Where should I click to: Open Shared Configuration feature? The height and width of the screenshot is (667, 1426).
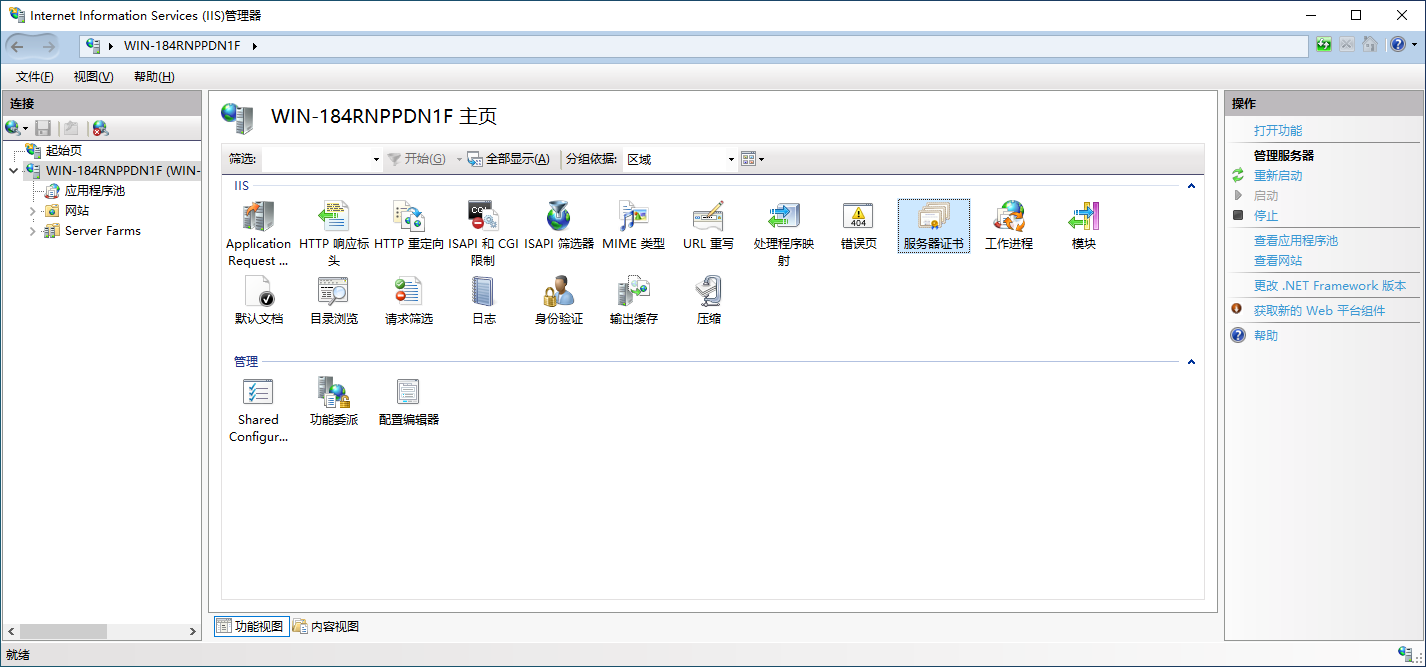pyautogui.click(x=258, y=410)
